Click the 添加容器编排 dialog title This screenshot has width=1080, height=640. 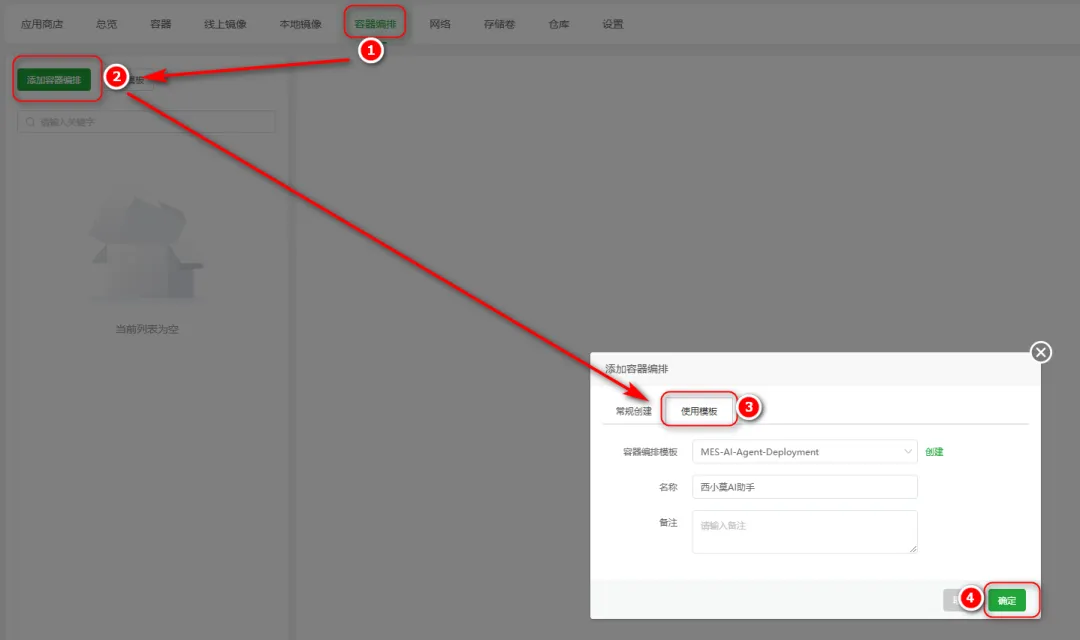[x=636, y=369]
